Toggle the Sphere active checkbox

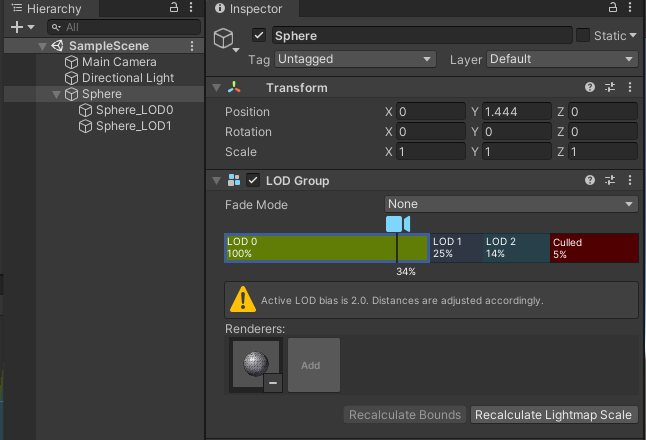[x=259, y=36]
